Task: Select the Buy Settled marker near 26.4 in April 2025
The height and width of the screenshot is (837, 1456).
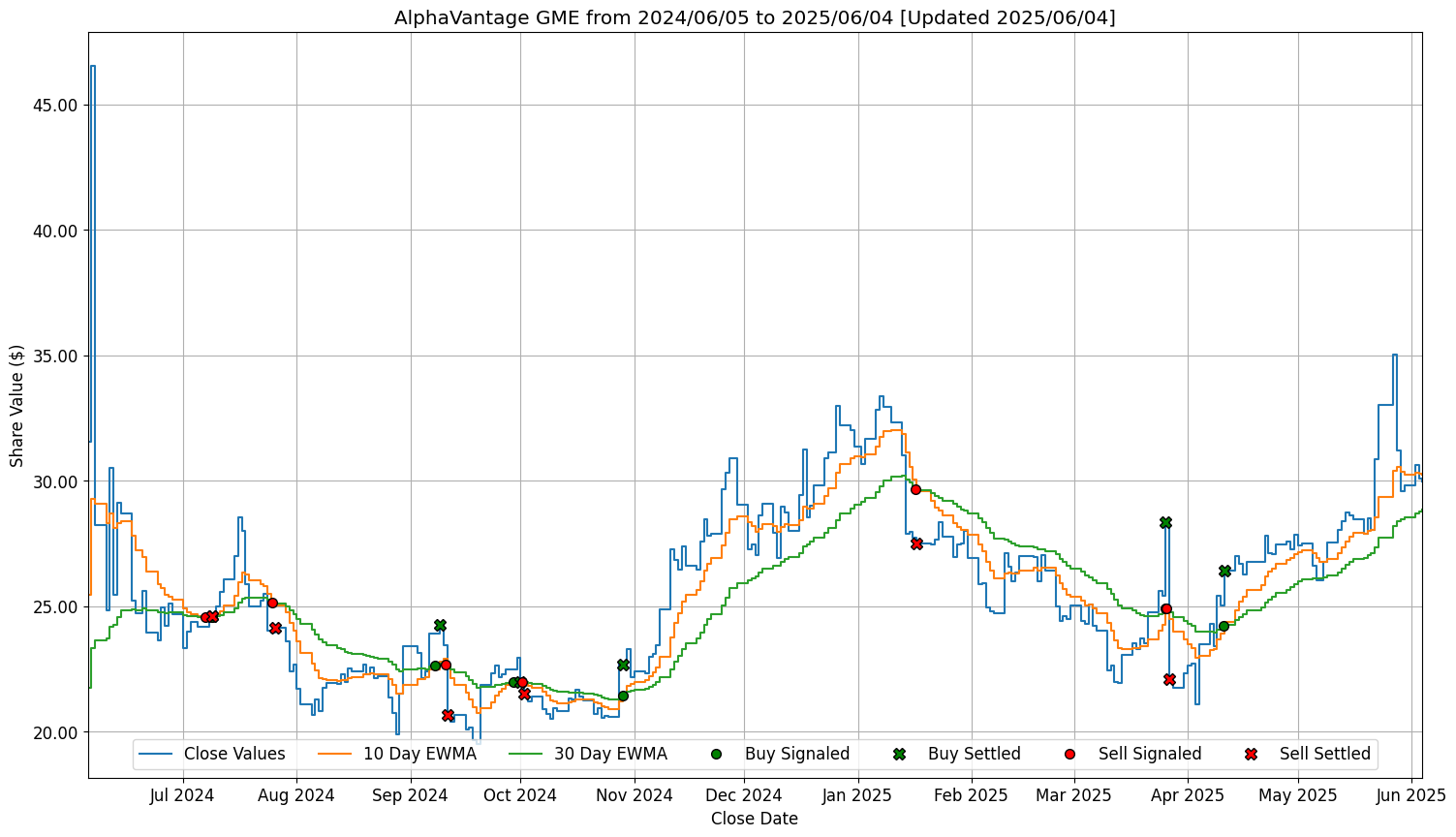Action: point(1224,572)
